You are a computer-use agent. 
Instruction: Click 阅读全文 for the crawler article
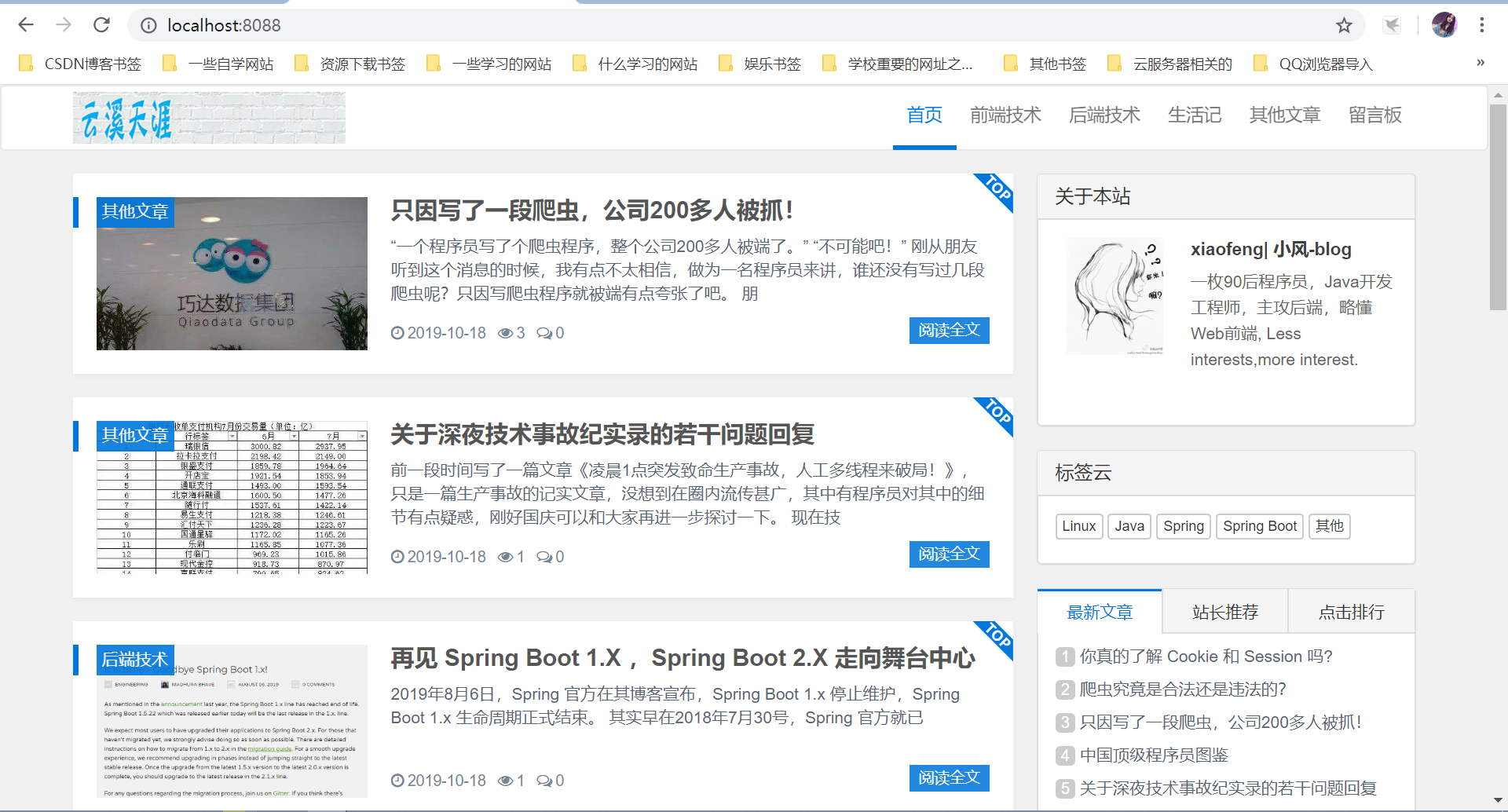coord(949,331)
